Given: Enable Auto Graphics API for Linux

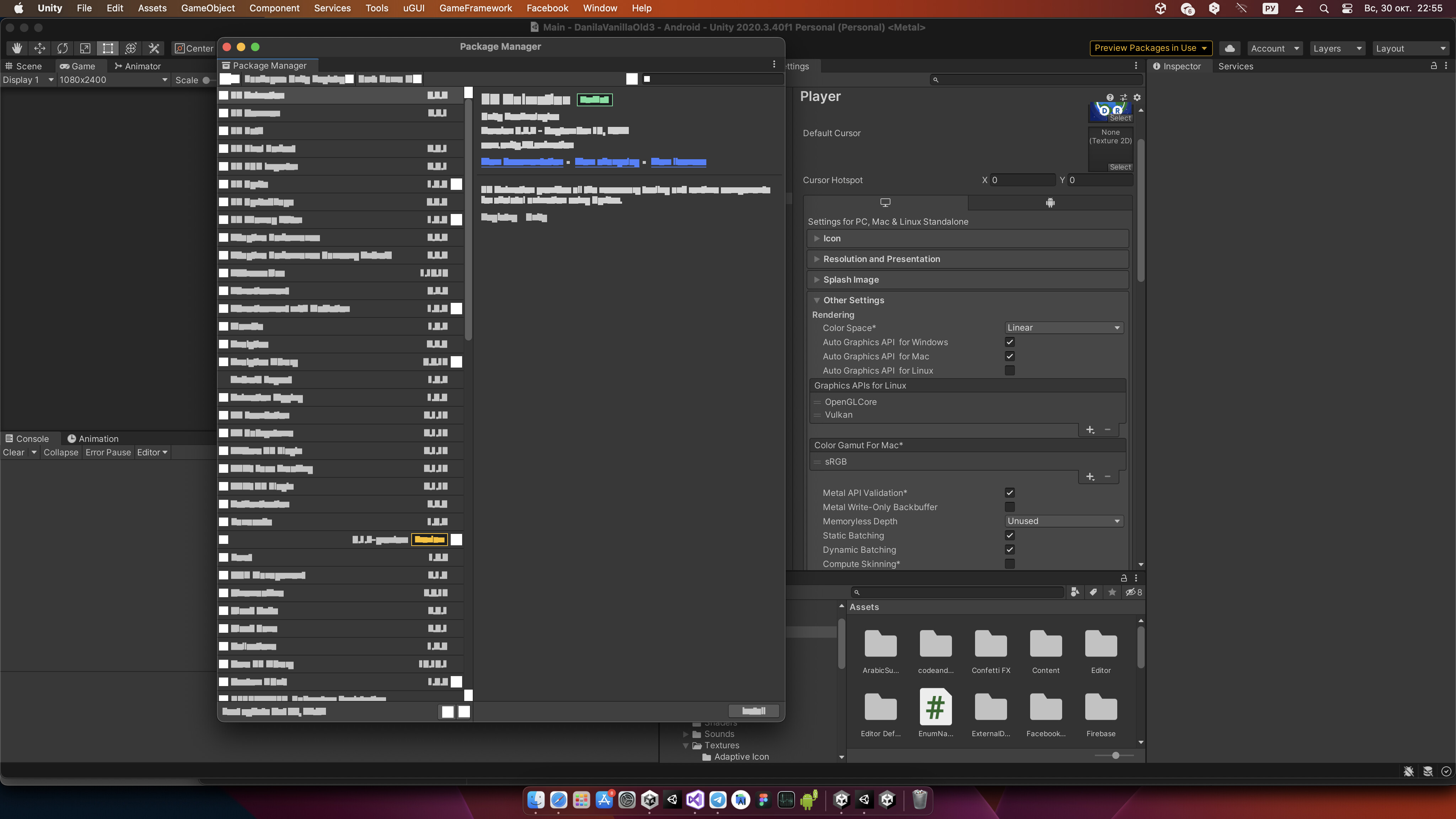Looking at the screenshot, I should tap(1010, 371).
